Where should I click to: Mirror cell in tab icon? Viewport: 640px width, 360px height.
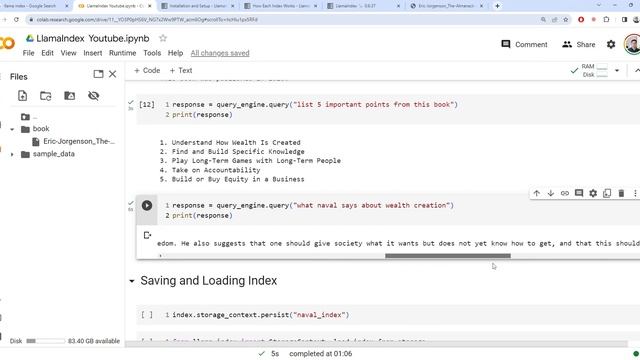point(607,193)
